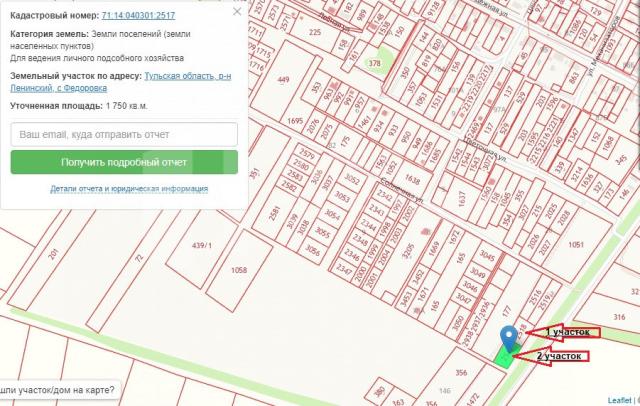Image resolution: width=640 pixels, height=406 pixels.
Task: Close the parcel info popup
Action: click(237, 11)
